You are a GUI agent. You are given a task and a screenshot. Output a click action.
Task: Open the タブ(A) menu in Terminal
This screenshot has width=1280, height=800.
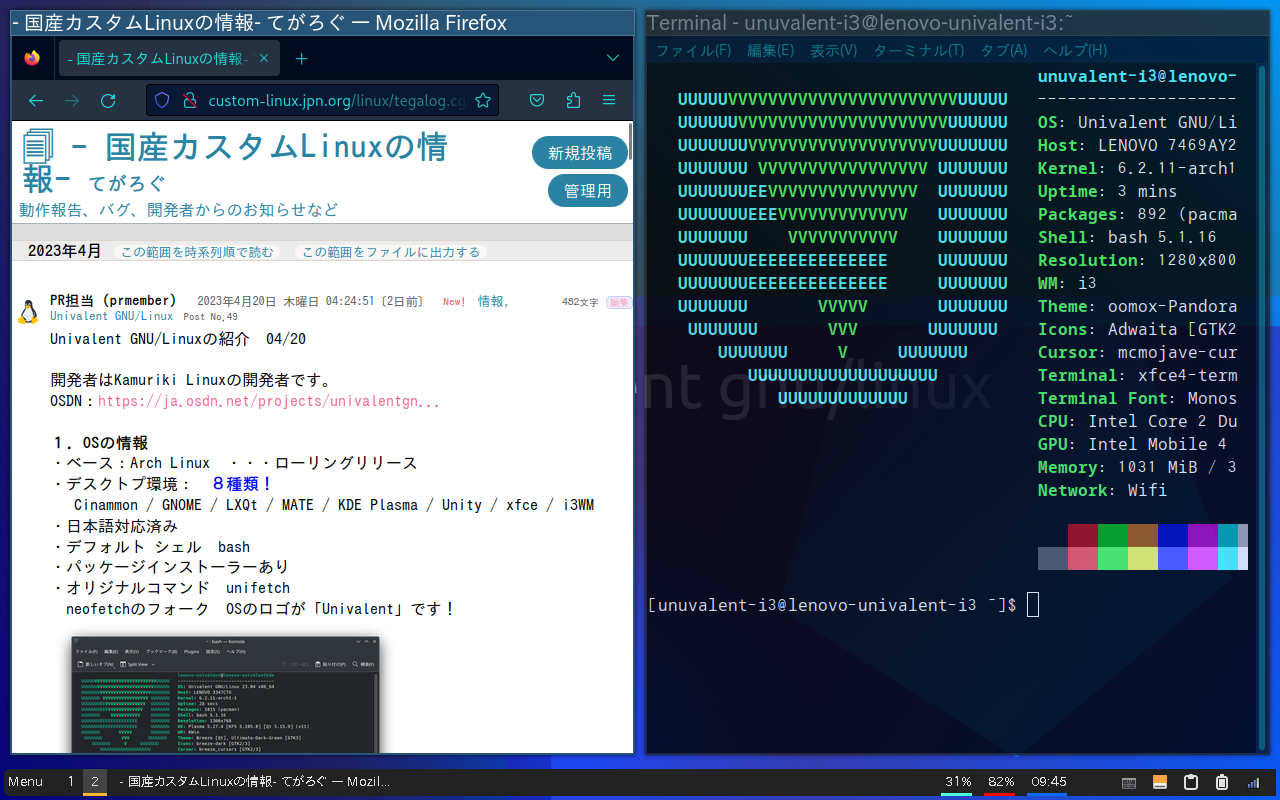(x=1004, y=50)
